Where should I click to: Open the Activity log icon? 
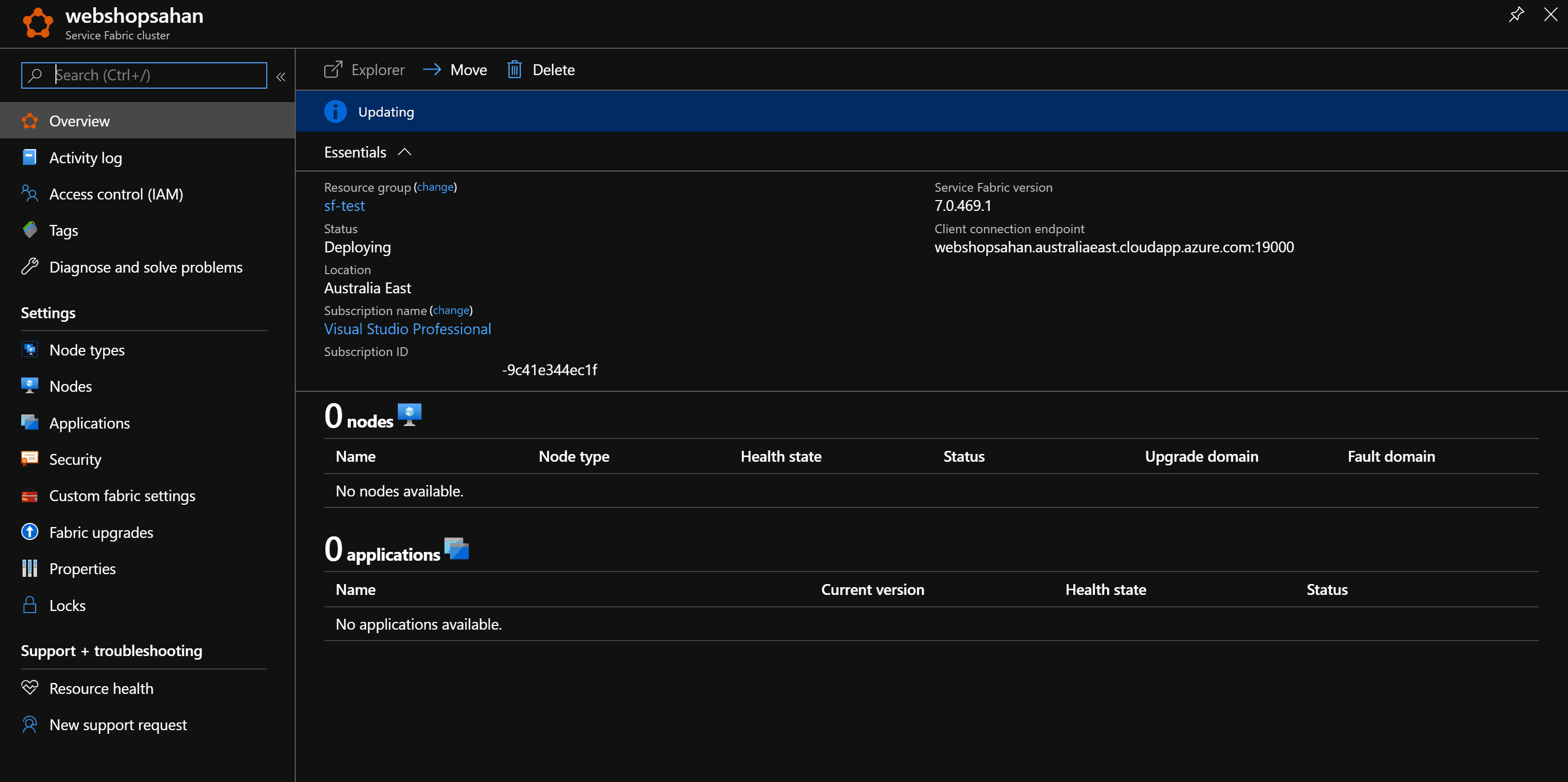[x=29, y=157]
